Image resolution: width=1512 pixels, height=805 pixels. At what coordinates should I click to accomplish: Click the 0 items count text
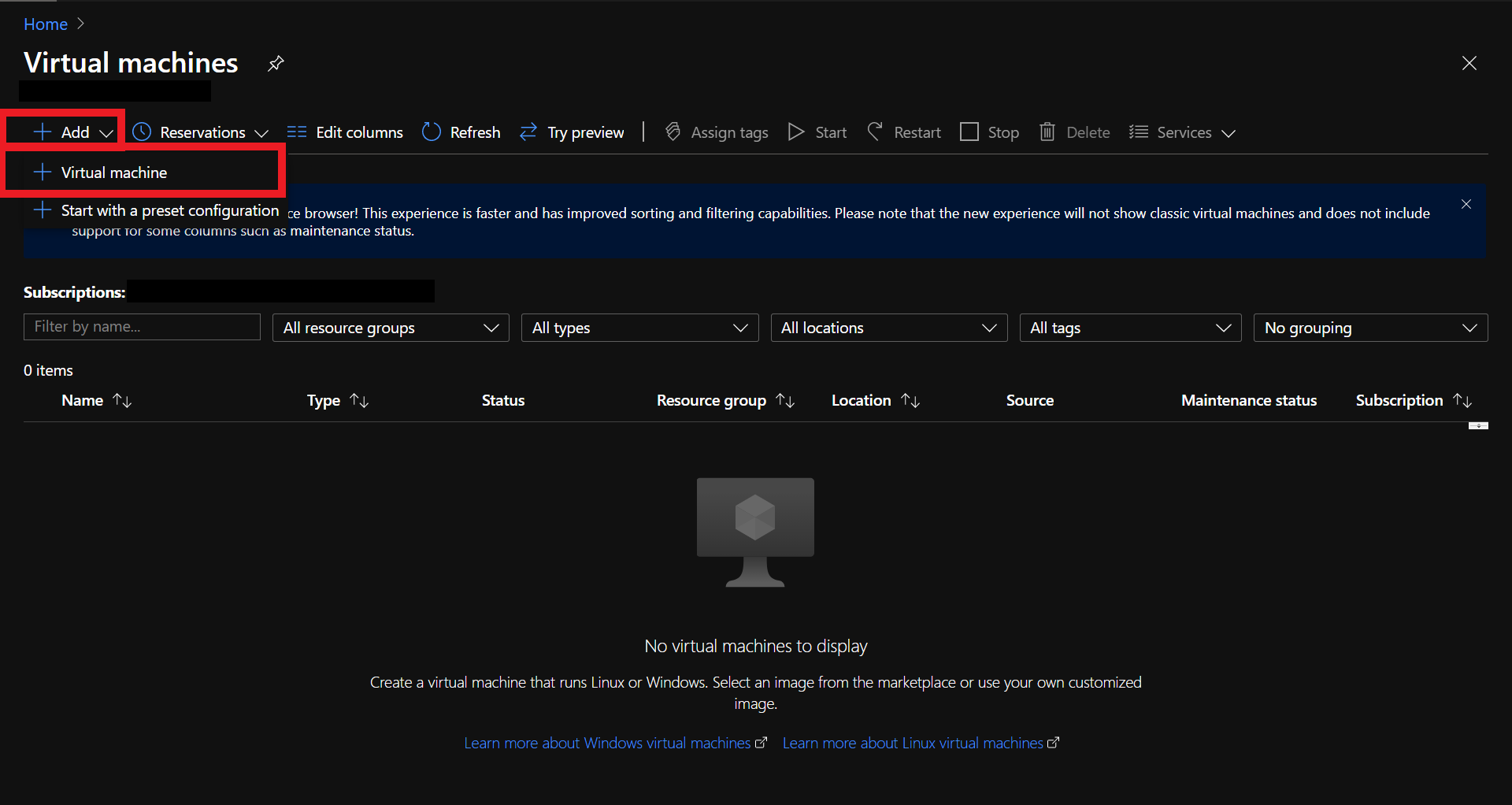coord(48,370)
